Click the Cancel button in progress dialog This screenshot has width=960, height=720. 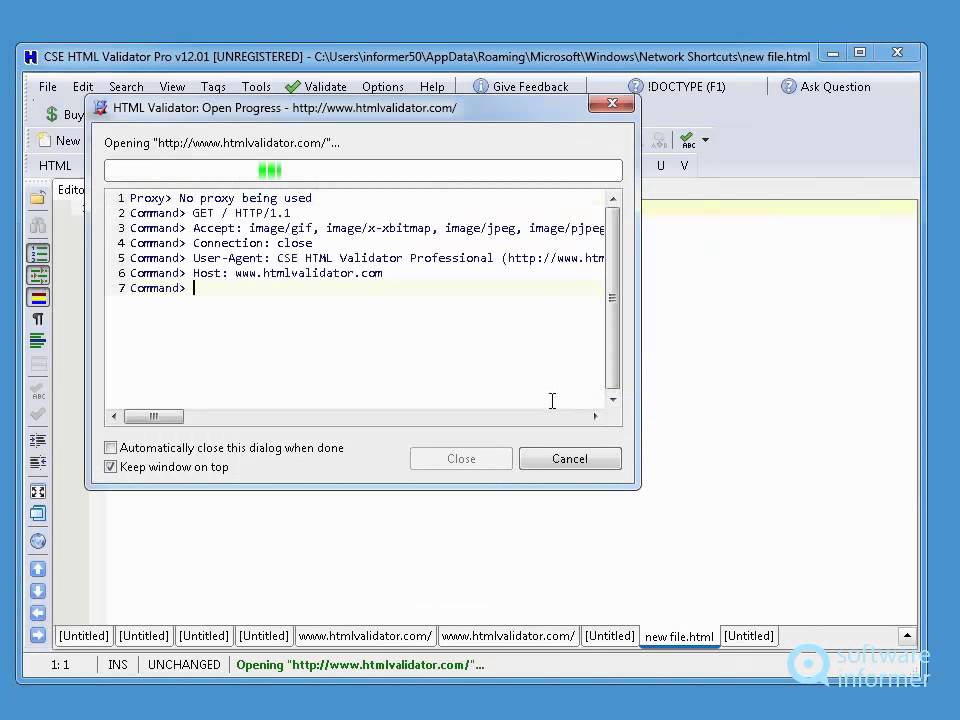click(570, 459)
